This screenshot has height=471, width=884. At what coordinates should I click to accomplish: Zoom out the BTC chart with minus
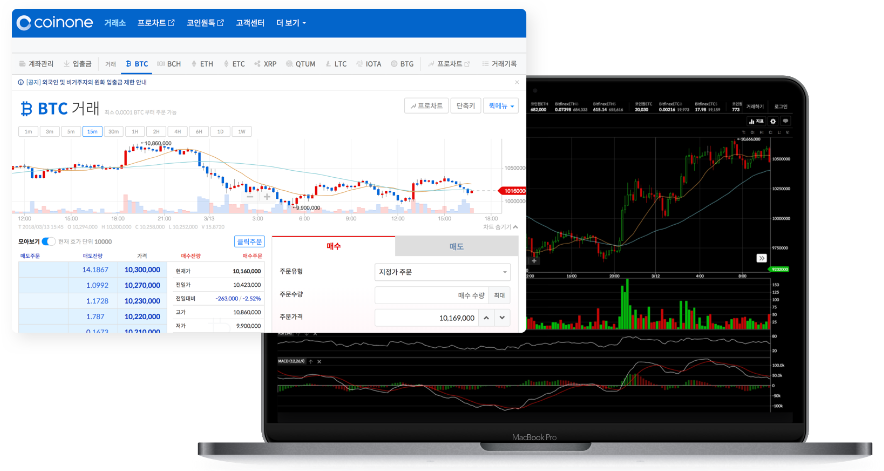pos(250,197)
